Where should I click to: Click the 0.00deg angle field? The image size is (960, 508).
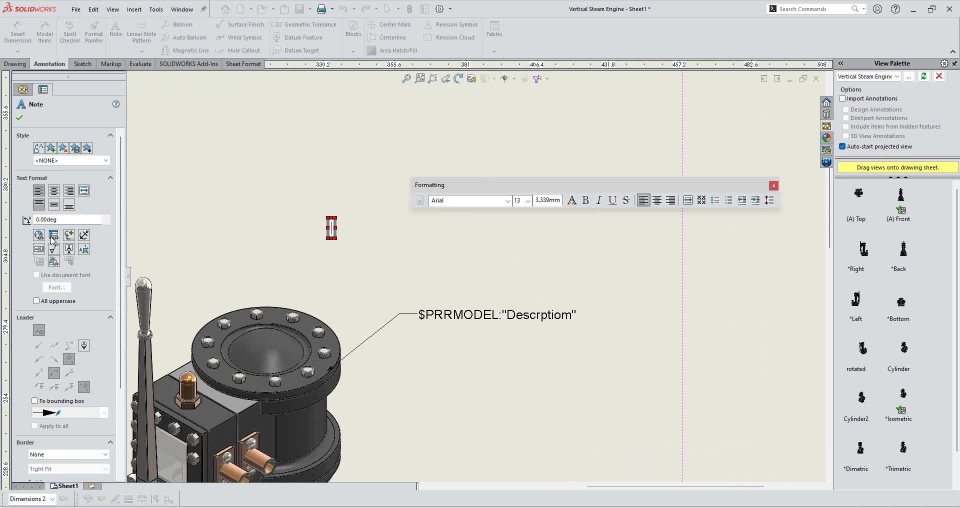tap(72, 219)
